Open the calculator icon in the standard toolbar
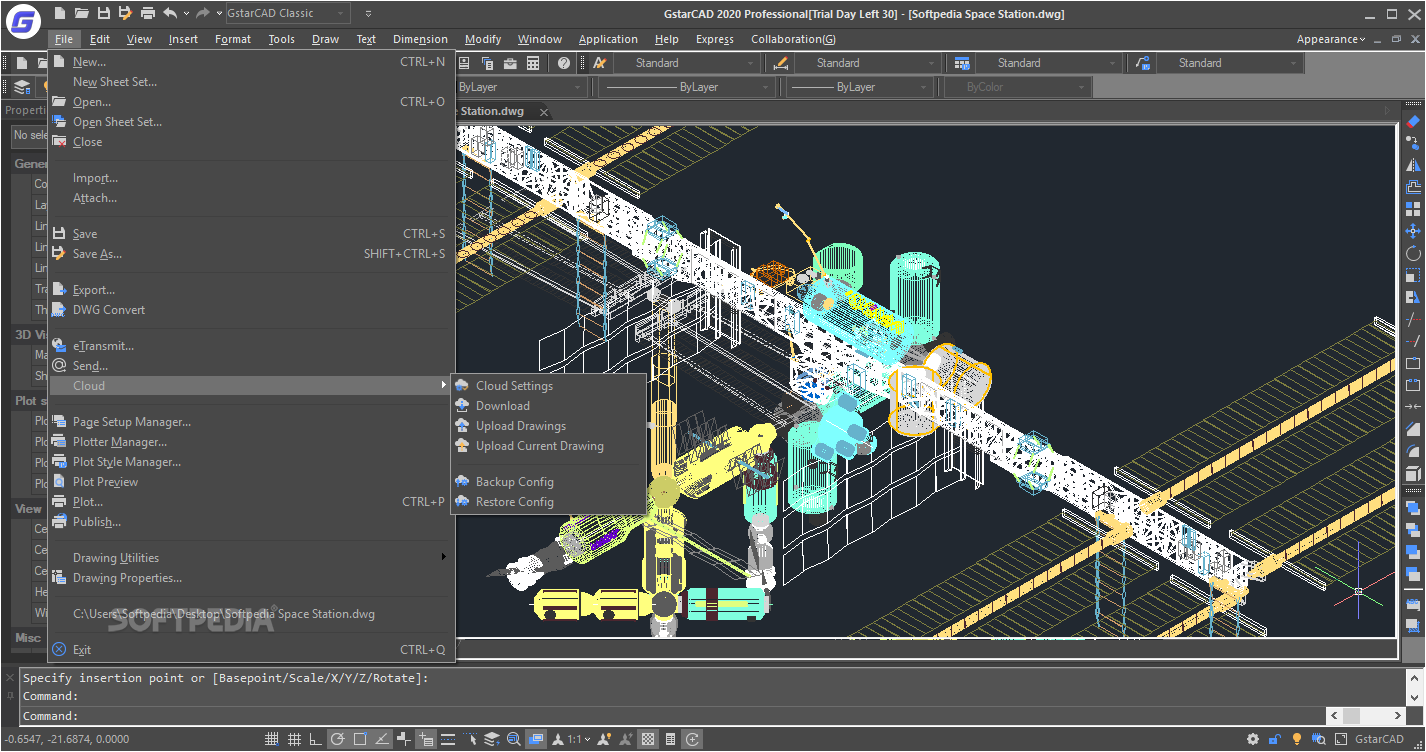This screenshot has width=1426, height=752. click(533, 63)
